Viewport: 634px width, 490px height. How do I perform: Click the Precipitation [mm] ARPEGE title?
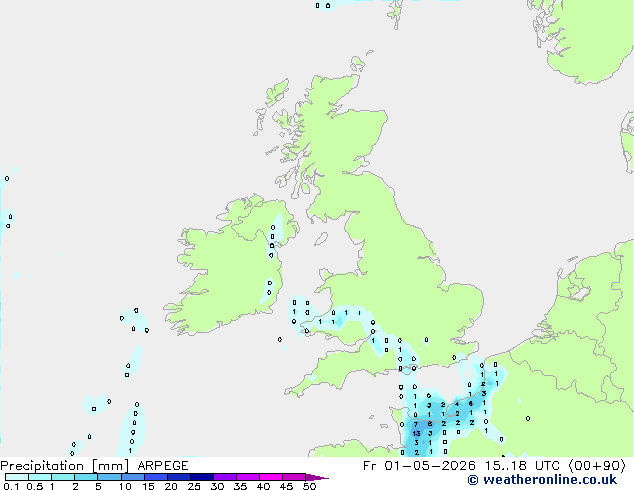click(x=94, y=466)
